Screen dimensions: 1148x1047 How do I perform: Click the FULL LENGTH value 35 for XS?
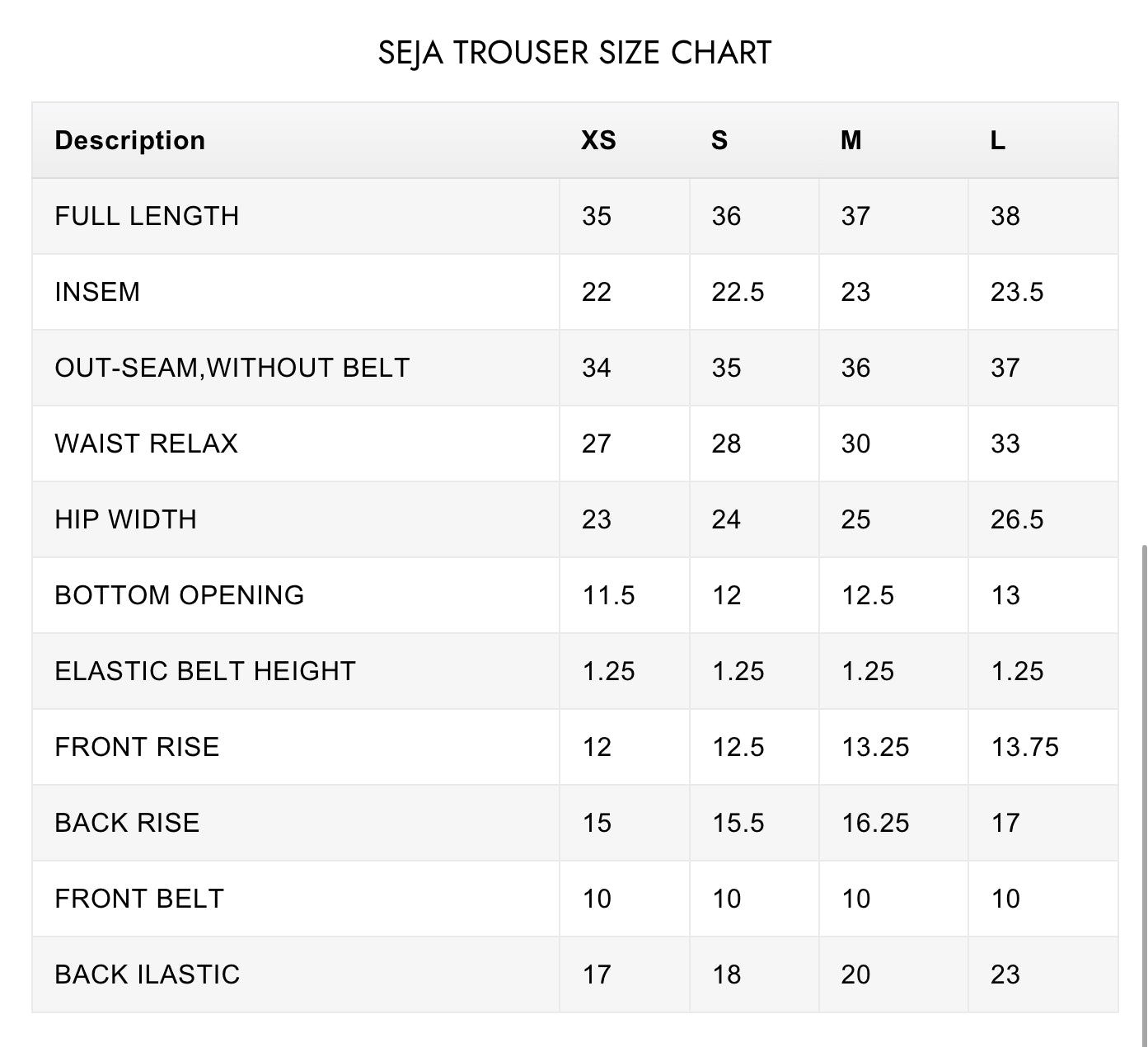pyautogui.click(x=597, y=216)
